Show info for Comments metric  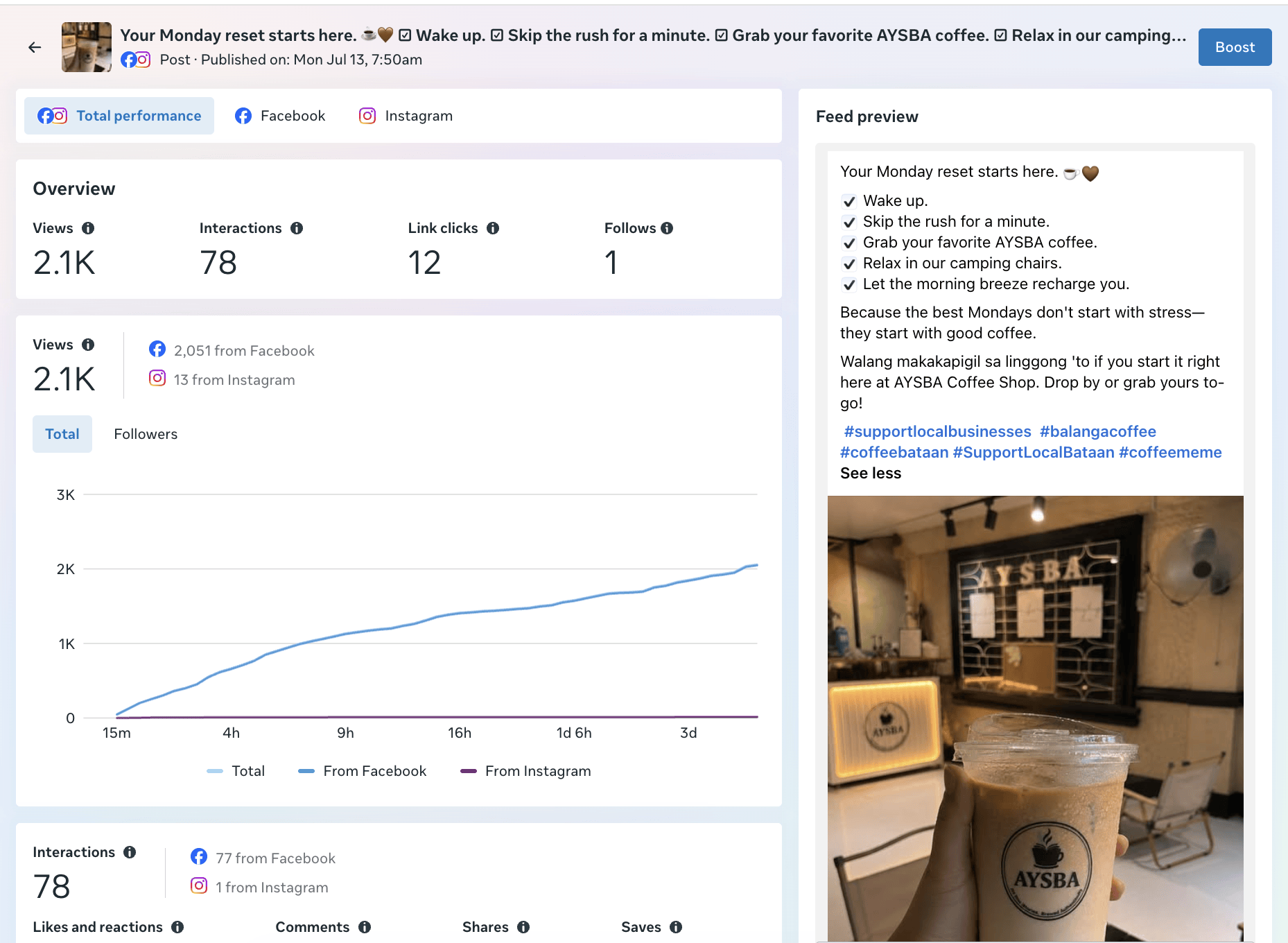365,927
